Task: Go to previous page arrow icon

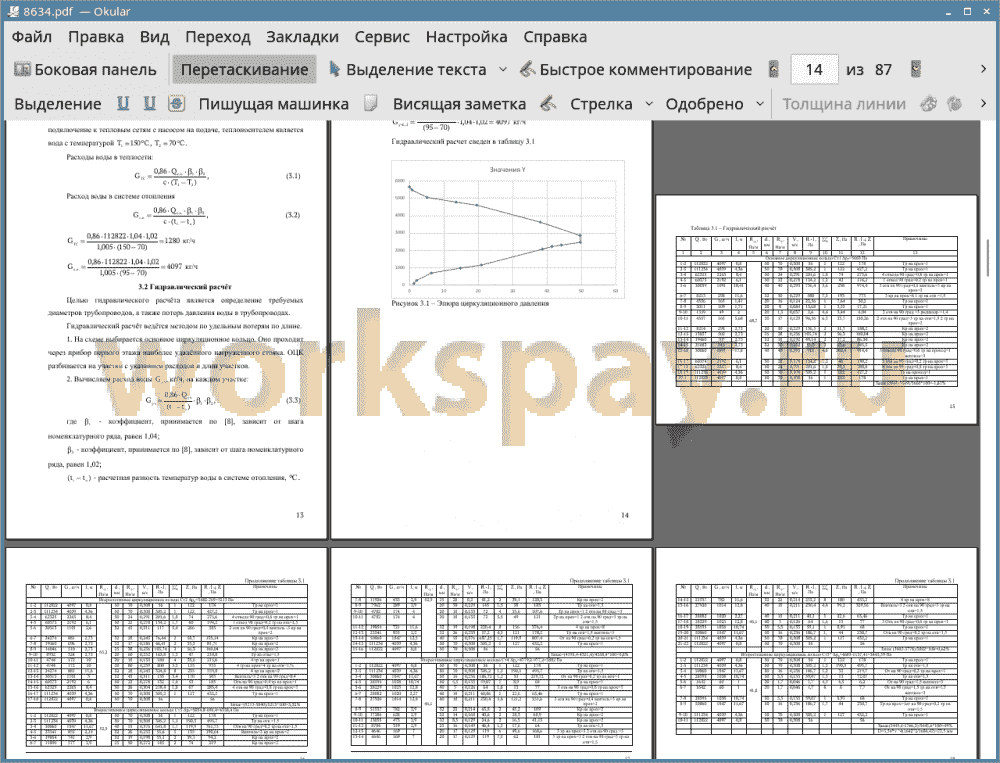Action: pos(774,69)
